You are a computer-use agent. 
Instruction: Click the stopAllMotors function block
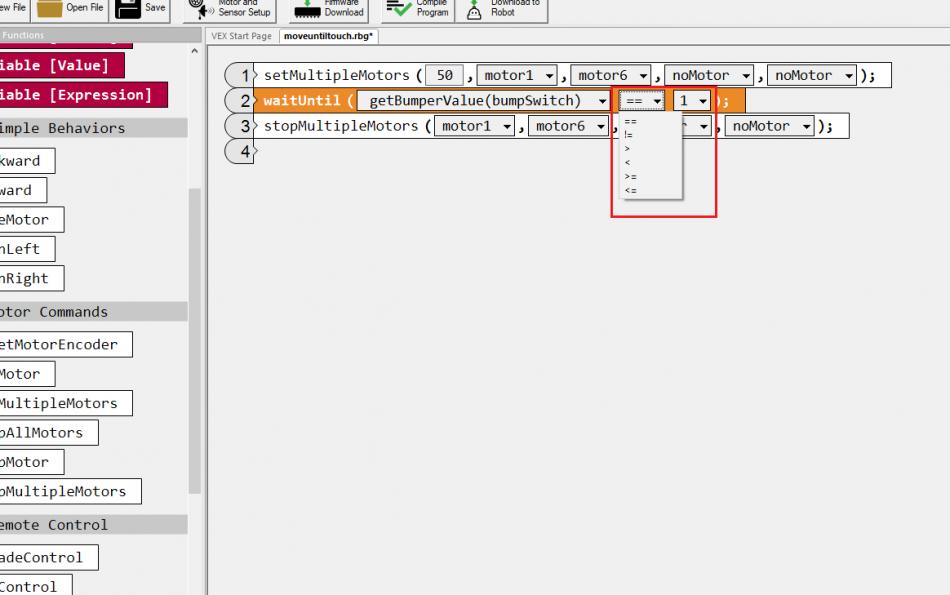49,433
